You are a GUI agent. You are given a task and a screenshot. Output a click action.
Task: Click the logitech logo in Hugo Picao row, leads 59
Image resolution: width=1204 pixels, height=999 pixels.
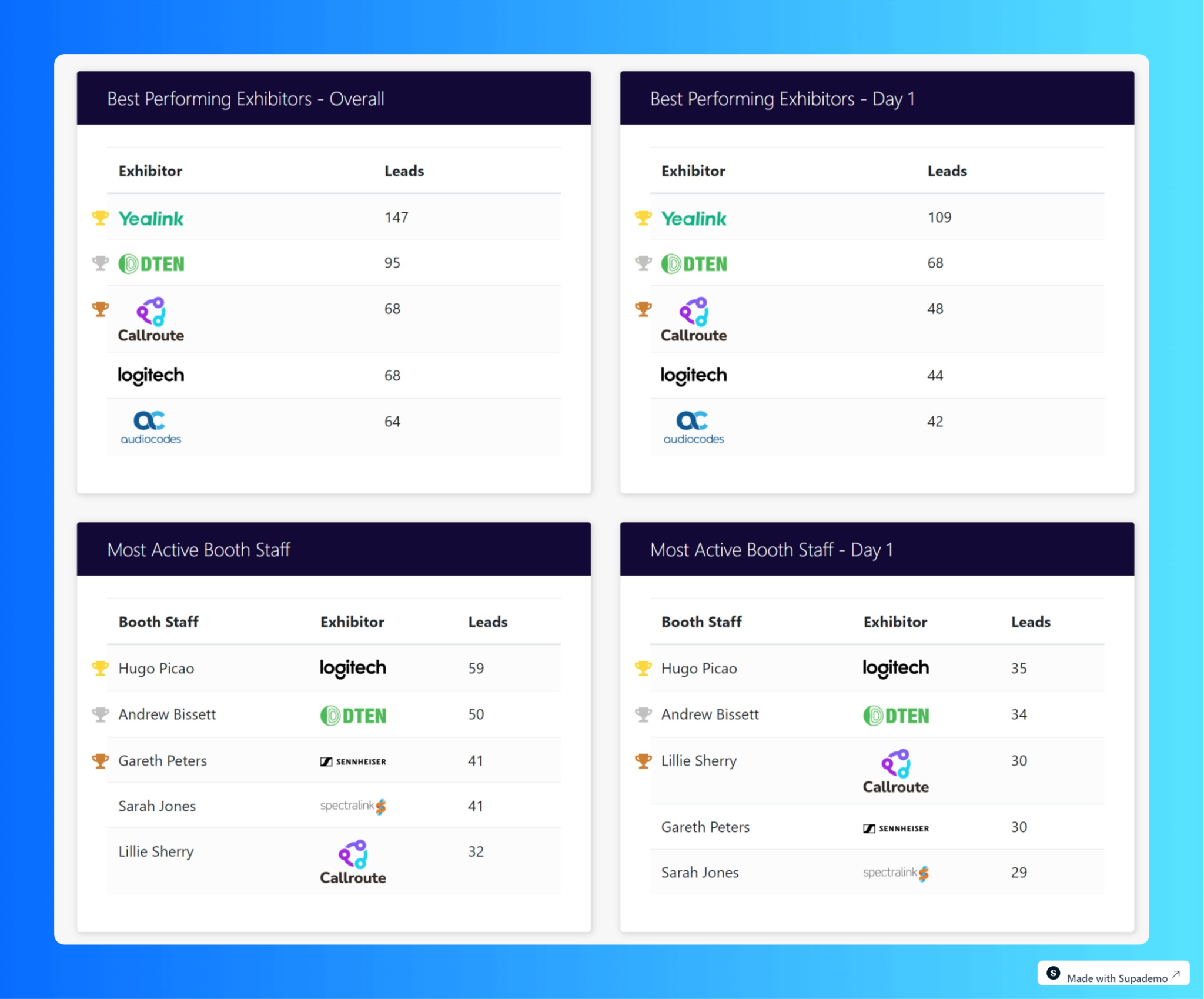[x=353, y=669]
